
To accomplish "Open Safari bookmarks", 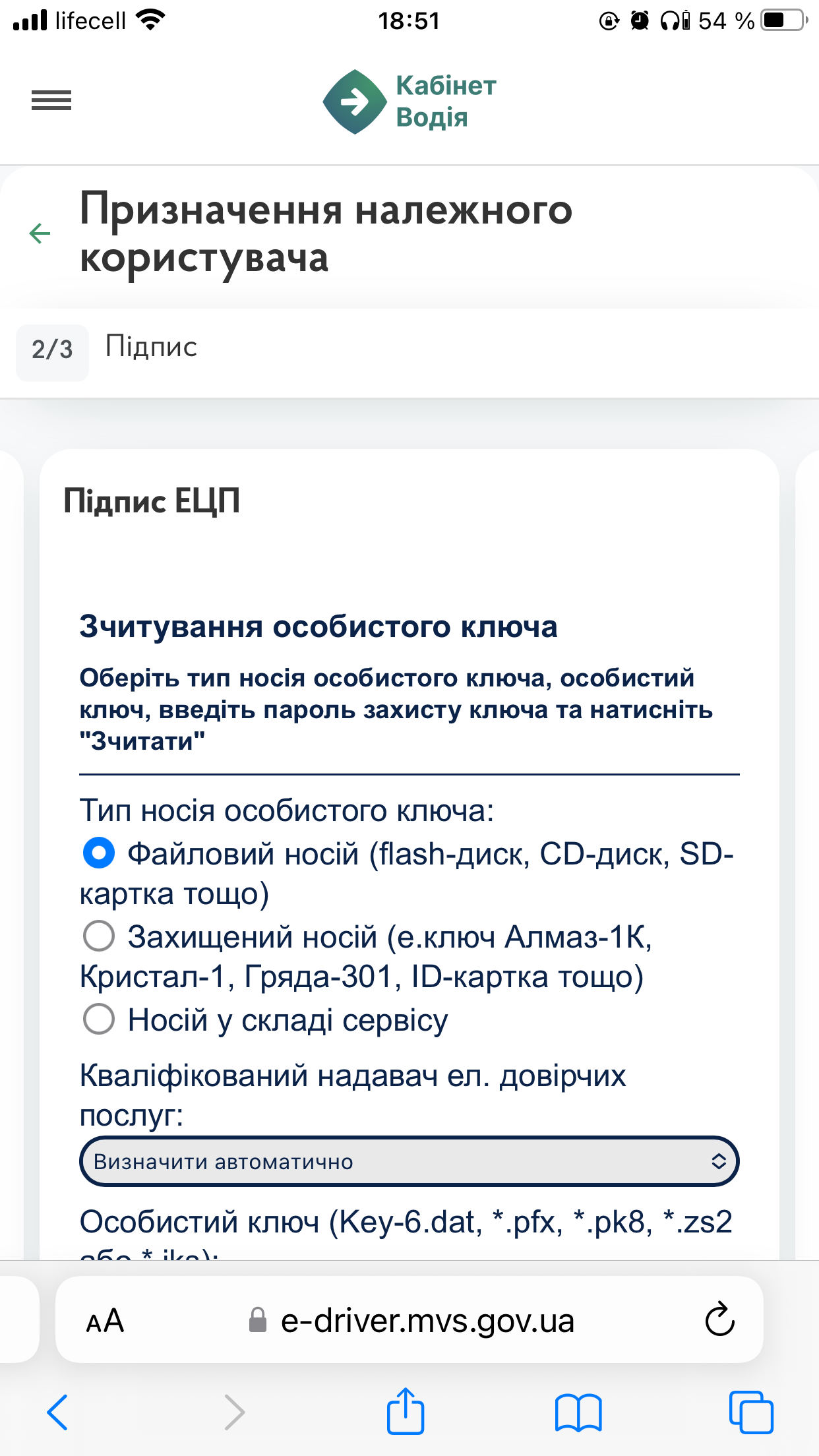I will [578, 1412].
